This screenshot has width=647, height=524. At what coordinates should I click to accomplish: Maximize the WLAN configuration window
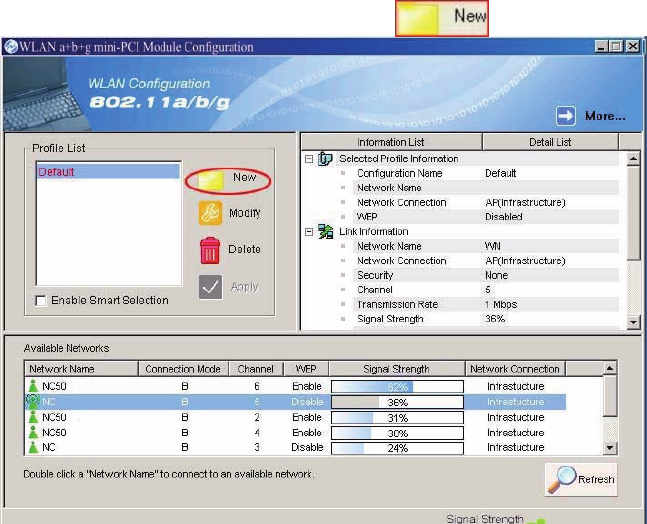pyautogui.click(x=616, y=47)
